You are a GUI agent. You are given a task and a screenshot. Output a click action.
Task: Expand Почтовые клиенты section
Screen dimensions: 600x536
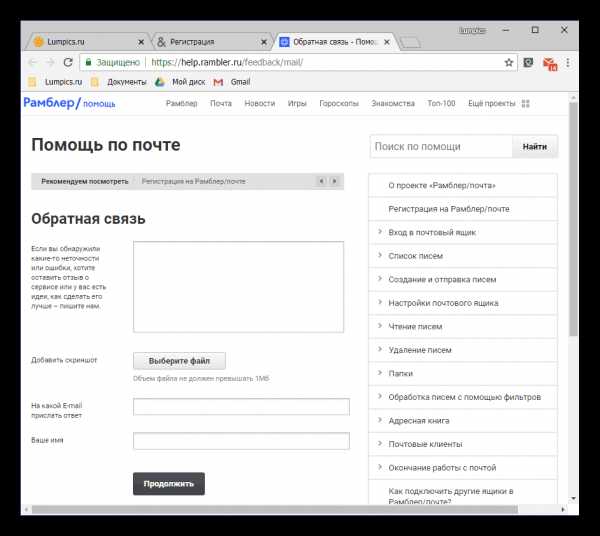pyautogui.click(x=463, y=444)
